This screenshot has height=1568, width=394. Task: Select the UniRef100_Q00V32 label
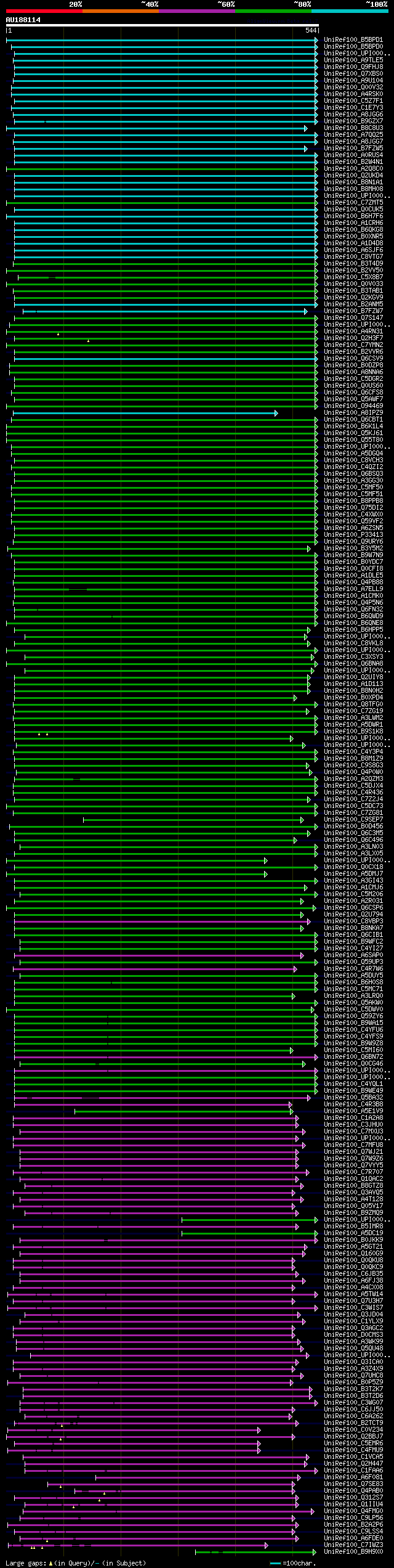(353, 88)
